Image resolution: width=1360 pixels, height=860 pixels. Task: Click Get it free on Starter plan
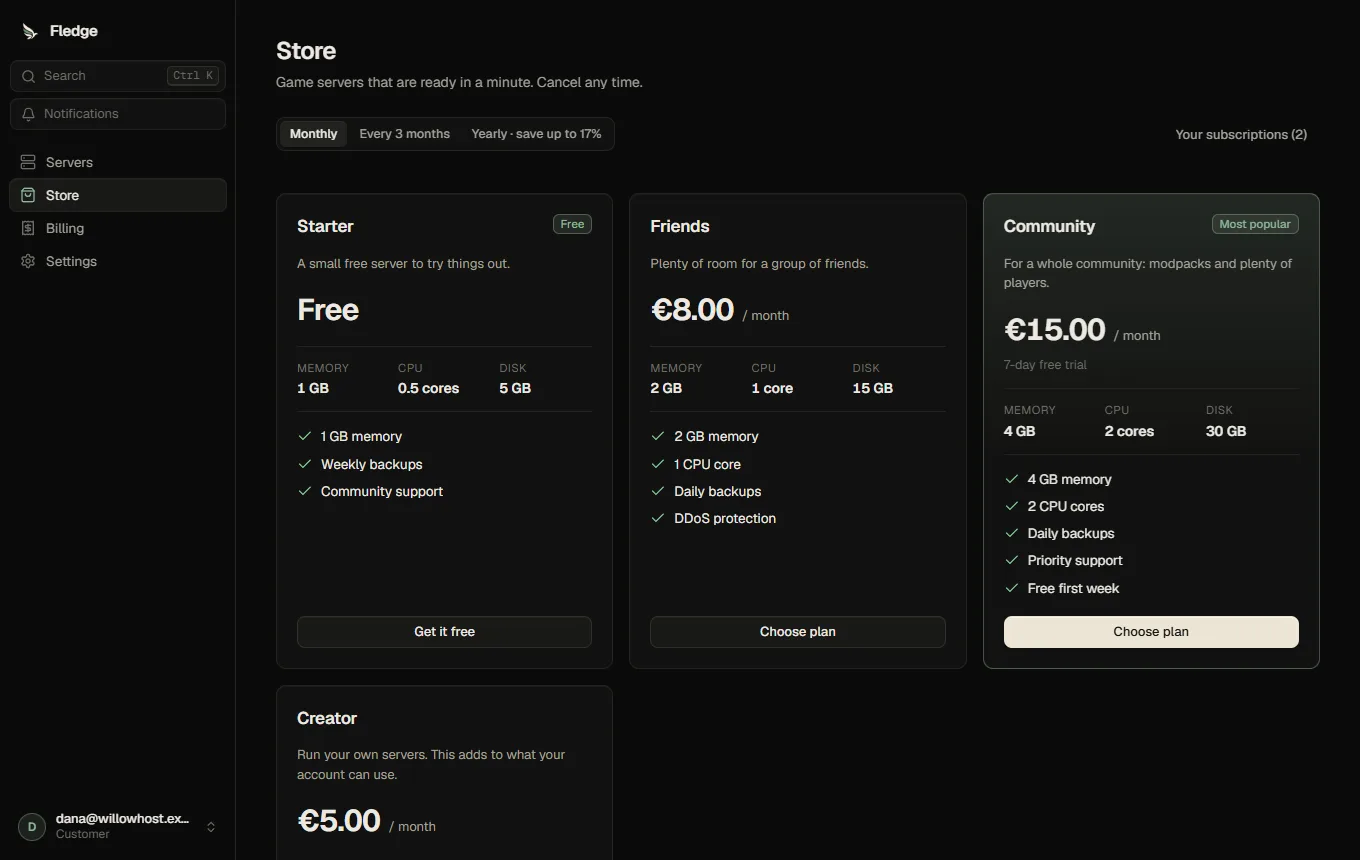444,632
